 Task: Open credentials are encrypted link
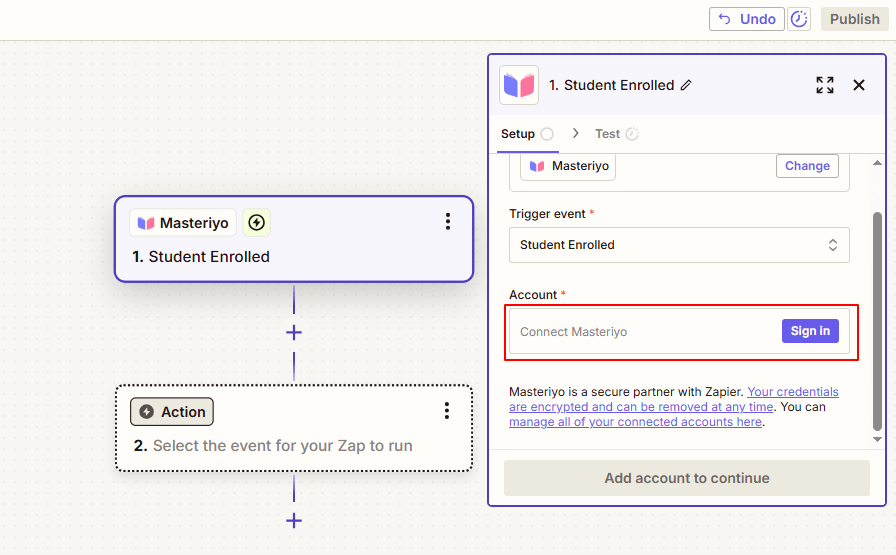click(674, 399)
